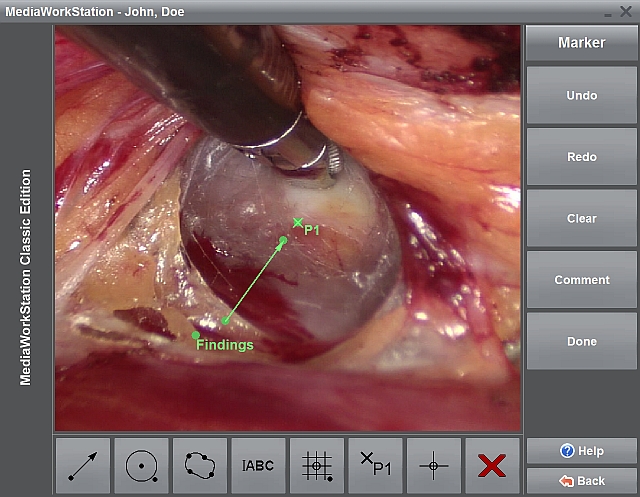Finish annotation with Done button
The height and width of the screenshot is (497, 640).
click(x=582, y=341)
